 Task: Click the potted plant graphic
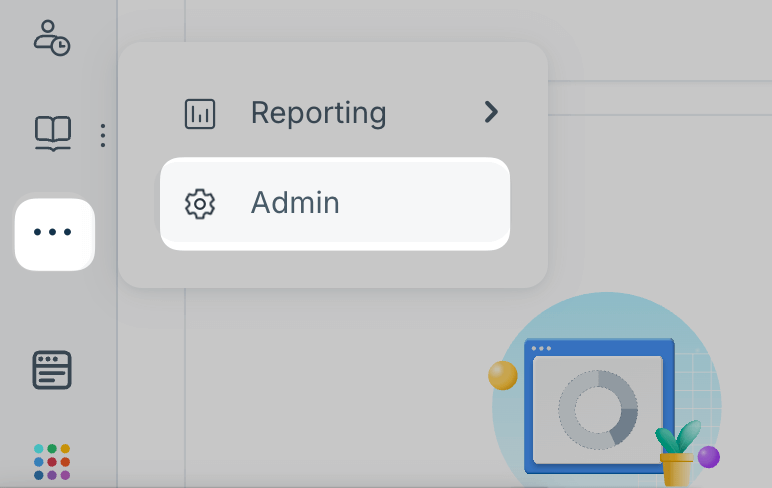tap(677, 453)
